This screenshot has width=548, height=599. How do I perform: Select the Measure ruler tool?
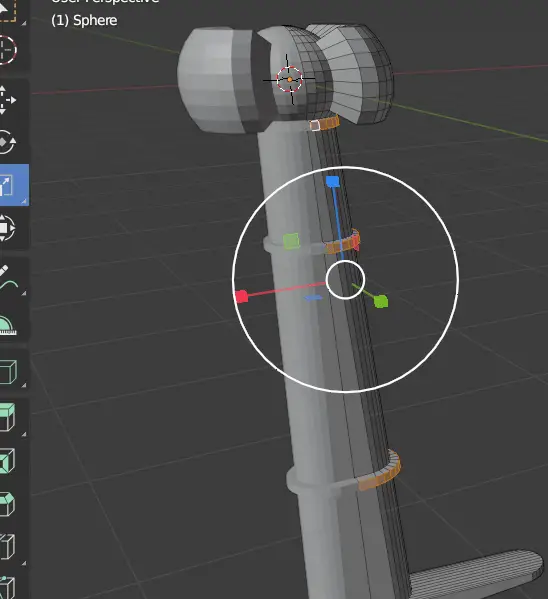pos(8,325)
